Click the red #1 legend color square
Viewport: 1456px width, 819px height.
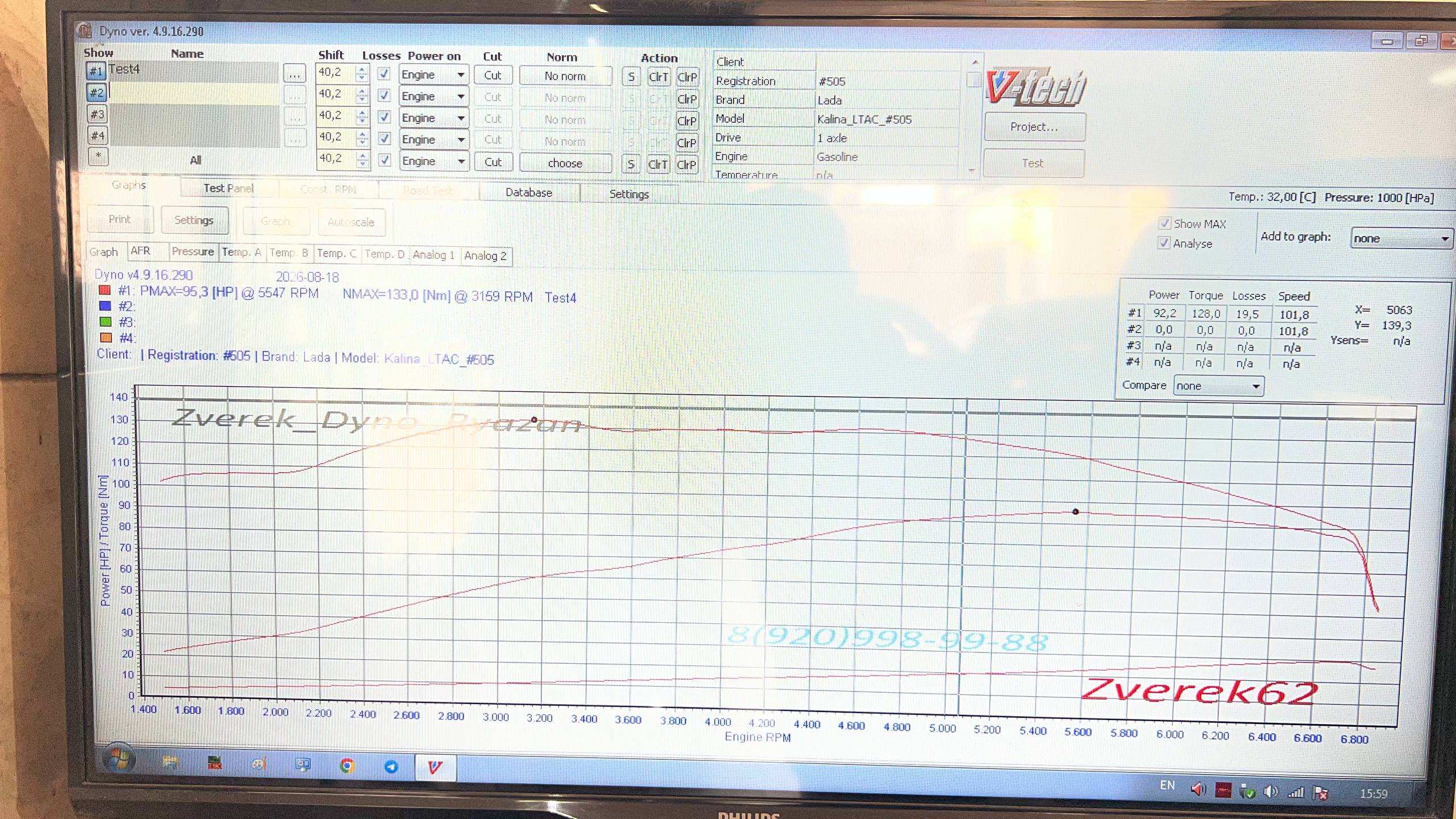(x=104, y=291)
